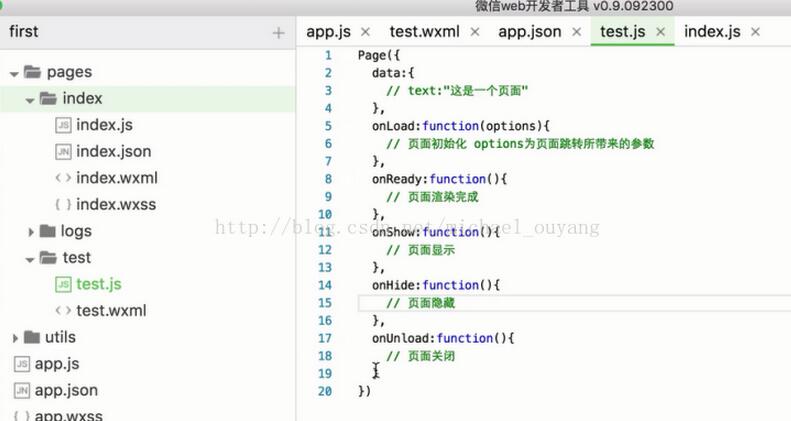Open the index.js editor tab
This screenshot has height=421, width=791.
click(712, 31)
